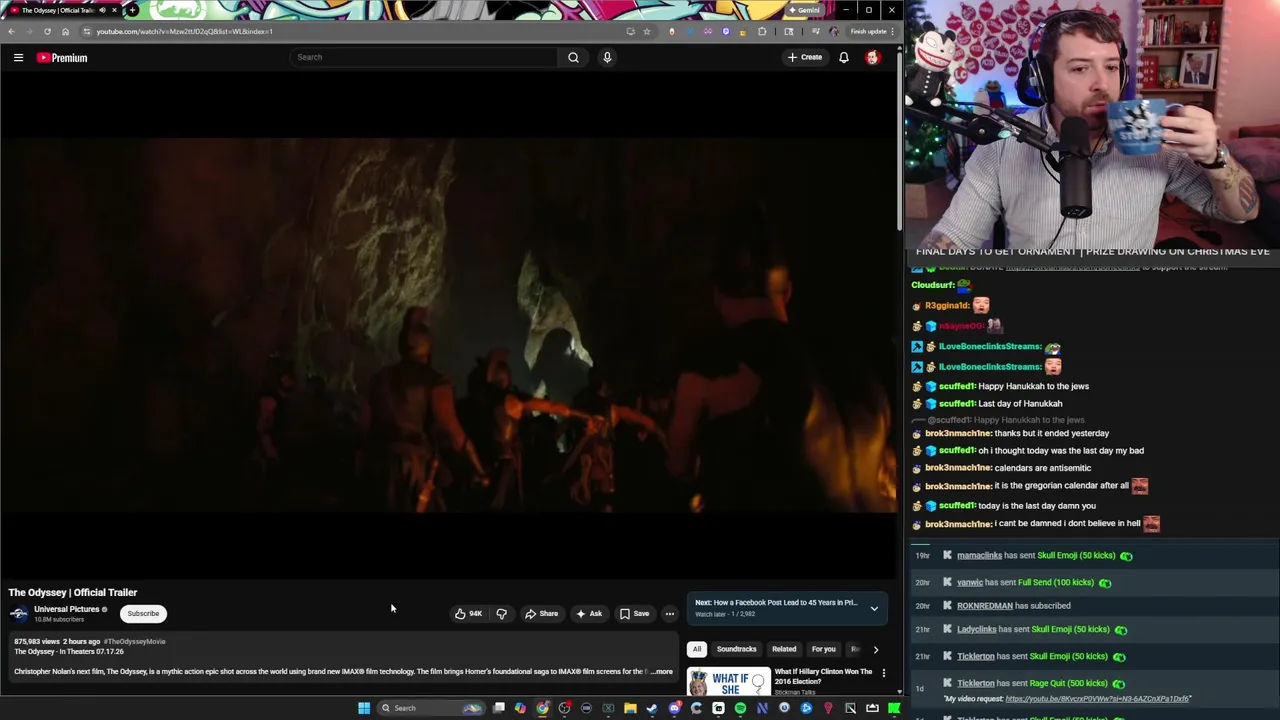Screen dimensions: 1280x720
Task: Open YouTube notifications bell
Action: point(844,57)
